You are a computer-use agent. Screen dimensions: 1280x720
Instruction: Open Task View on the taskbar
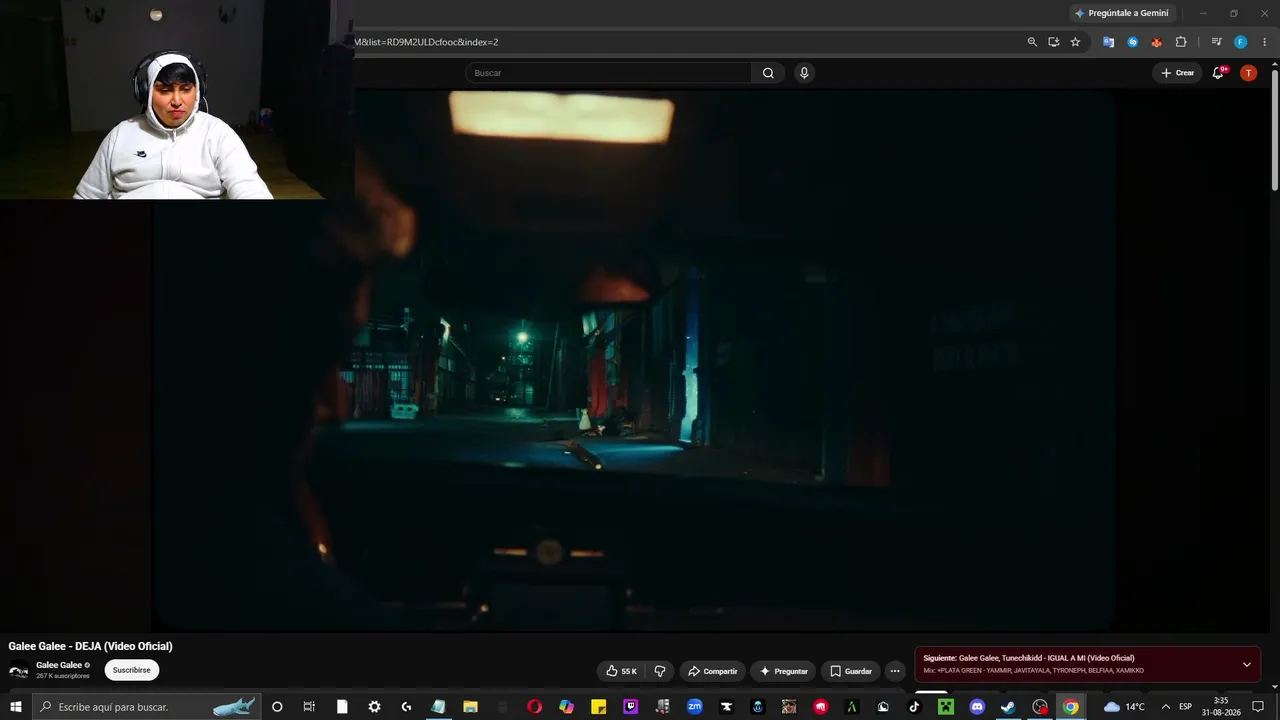click(309, 707)
